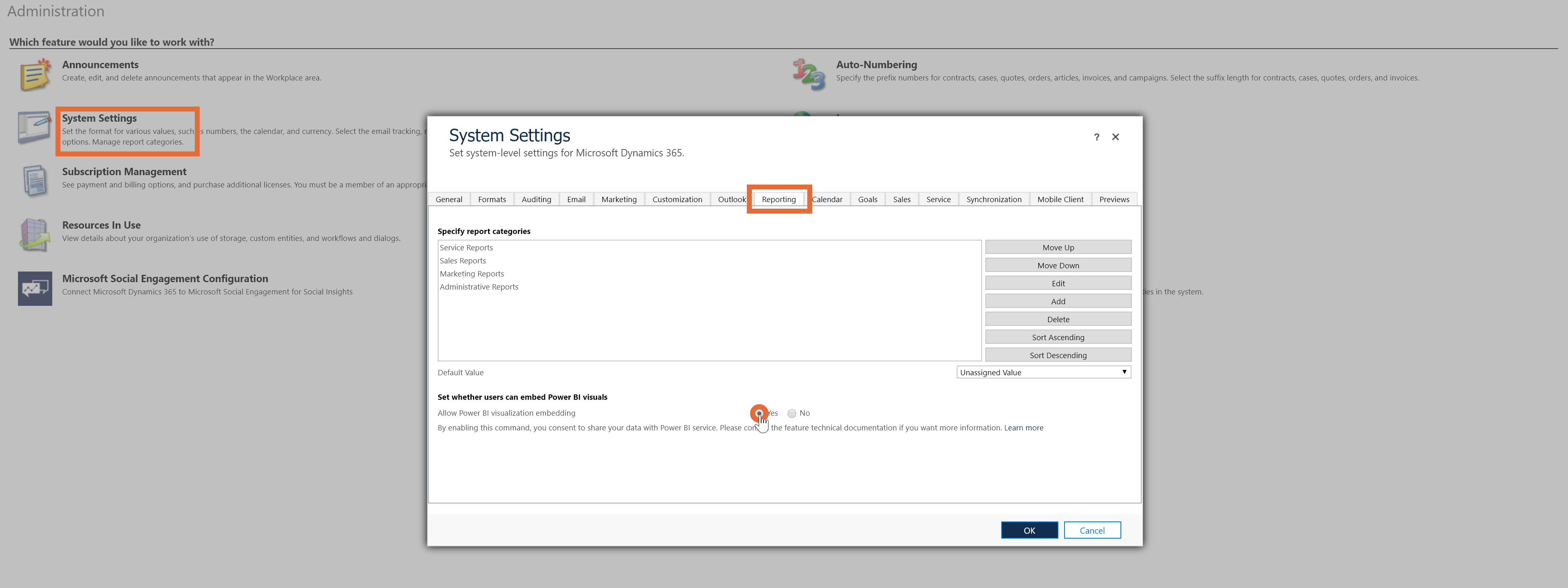Click the Add button for report categories
The image size is (1568, 588).
pyautogui.click(x=1058, y=301)
